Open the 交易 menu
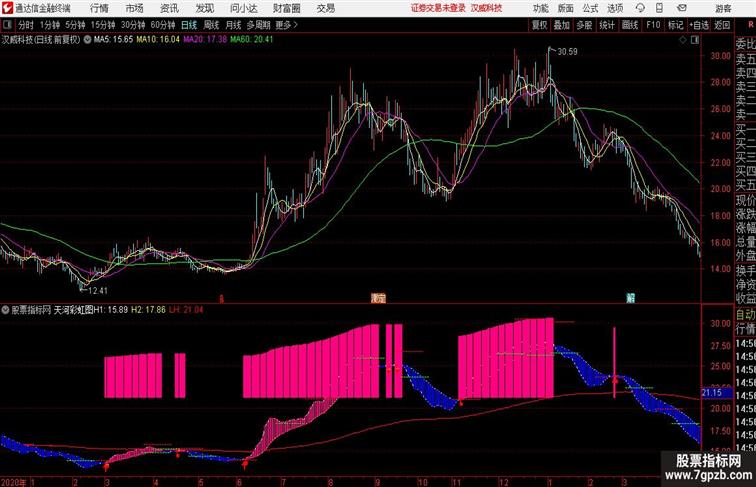Viewport: 756px width, 487px height. (325, 8)
